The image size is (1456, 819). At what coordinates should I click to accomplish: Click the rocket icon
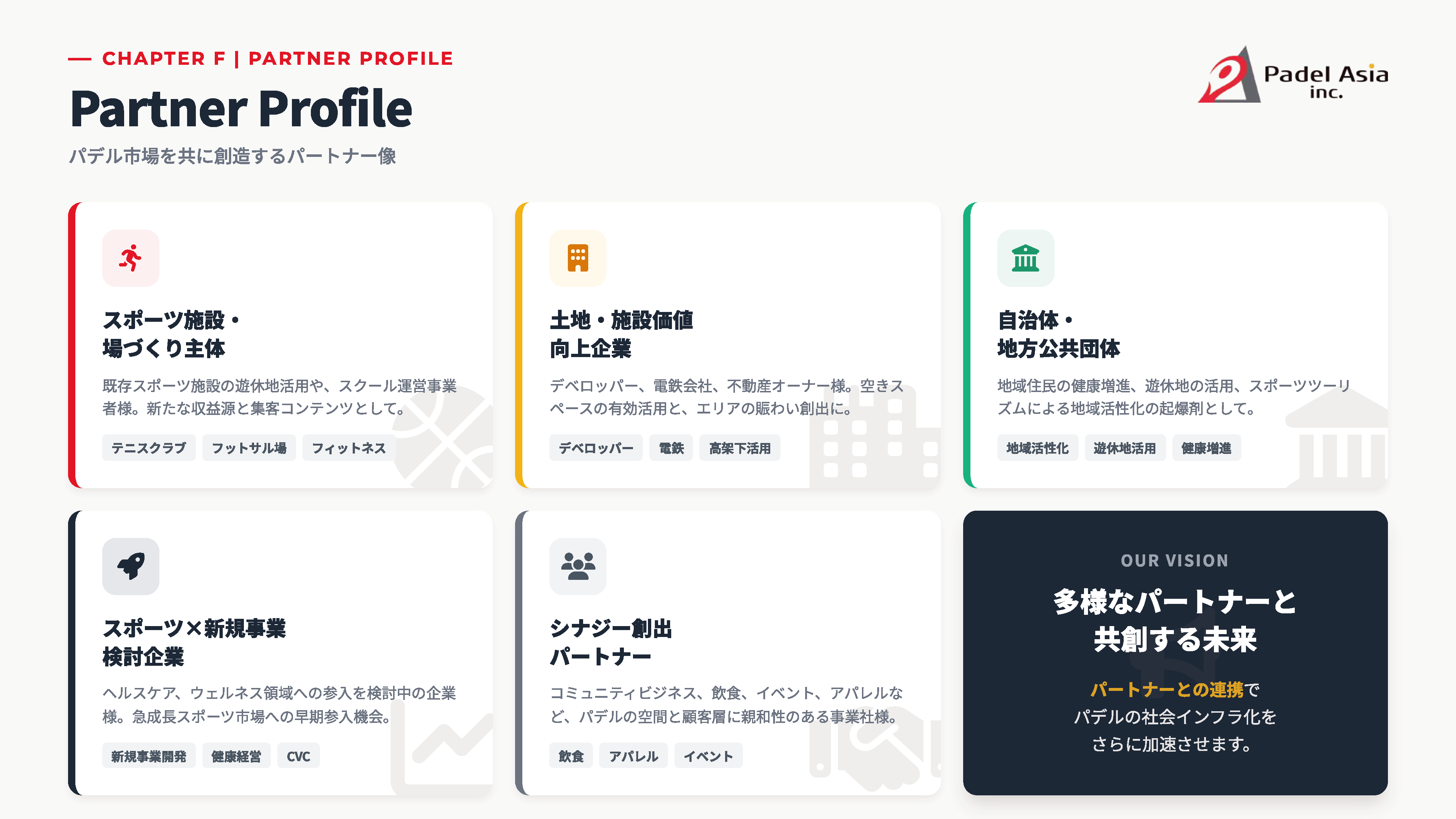pyautogui.click(x=131, y=566)
